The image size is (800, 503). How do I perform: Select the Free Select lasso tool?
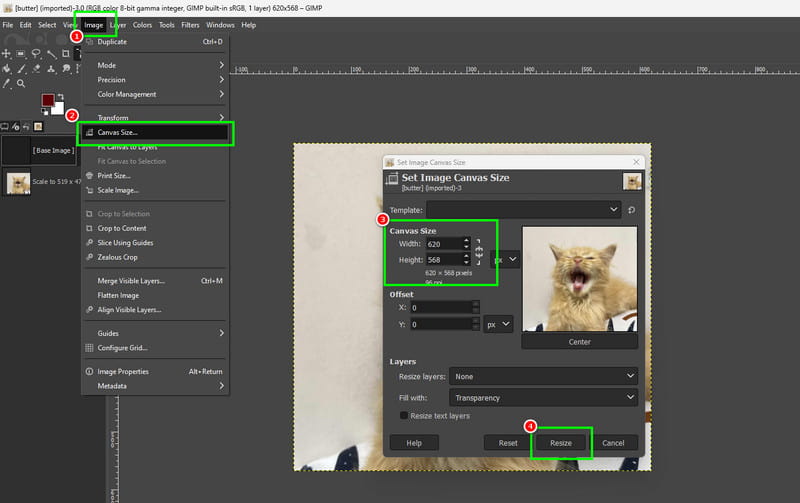click(x=36, y=54)
